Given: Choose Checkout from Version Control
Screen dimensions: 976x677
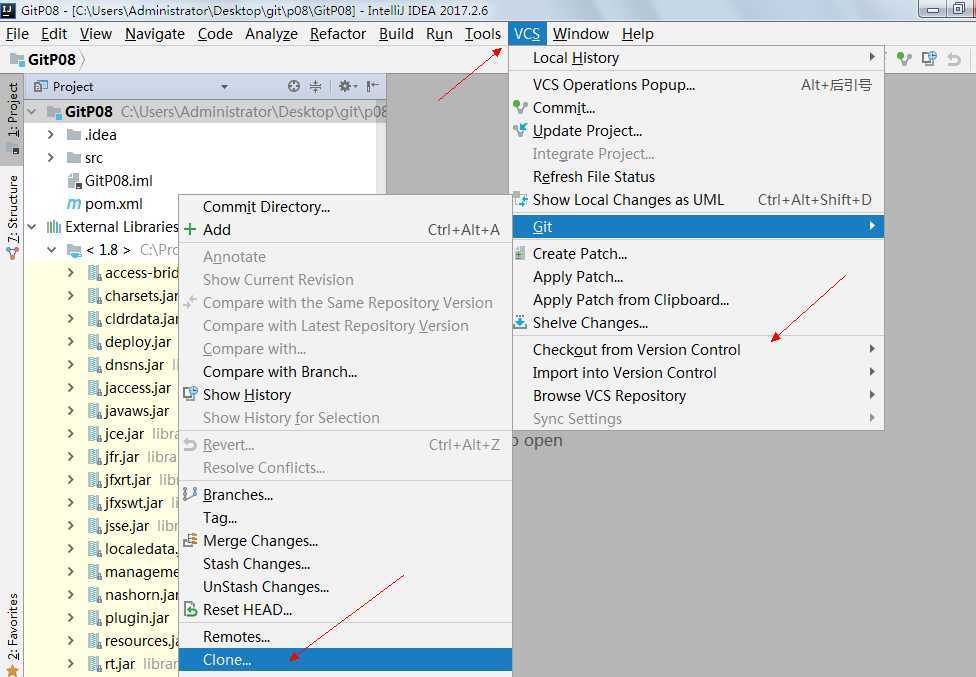Looking at the screenshot, I should pyautogui.click(x=636, y=350).
